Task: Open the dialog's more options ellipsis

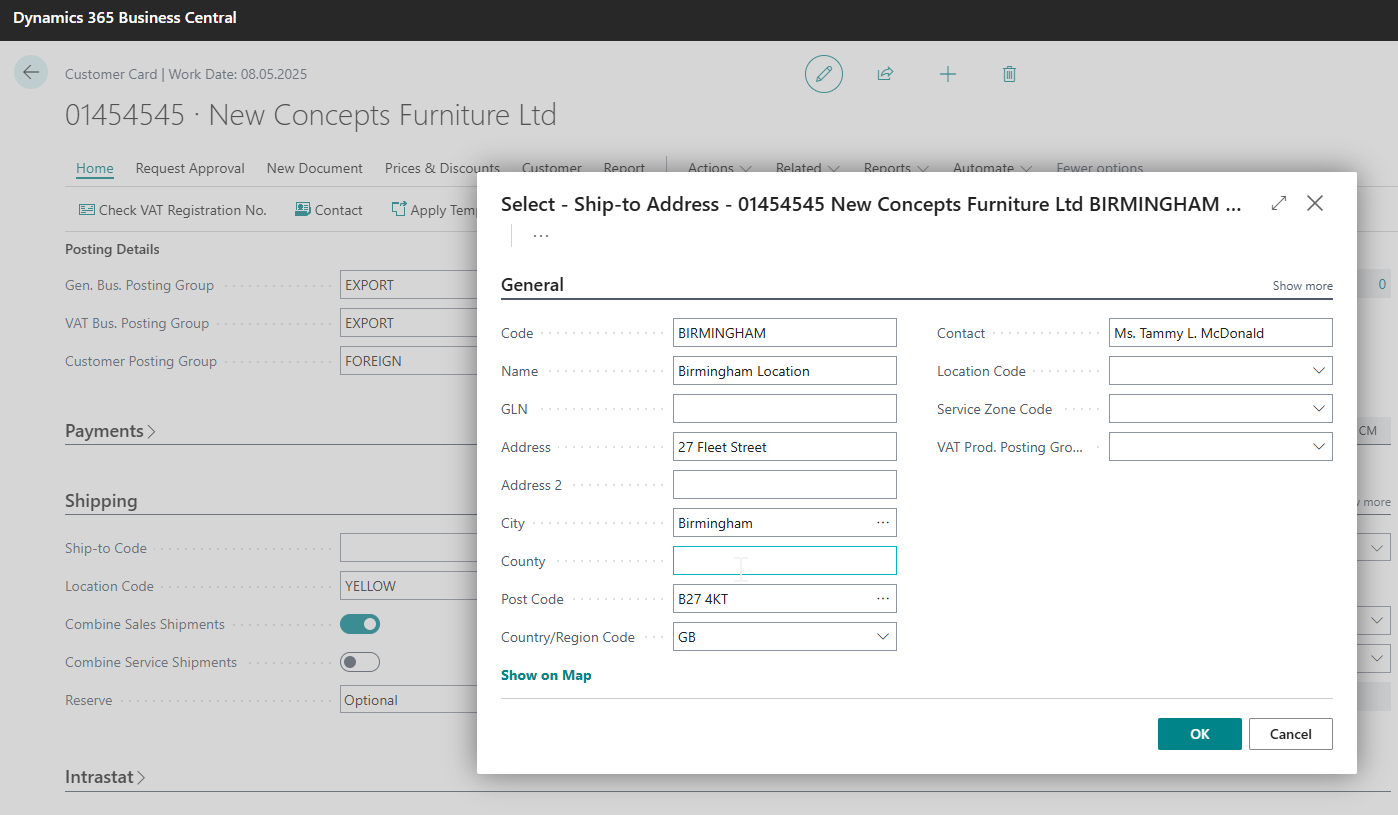Action: (541, 236)
